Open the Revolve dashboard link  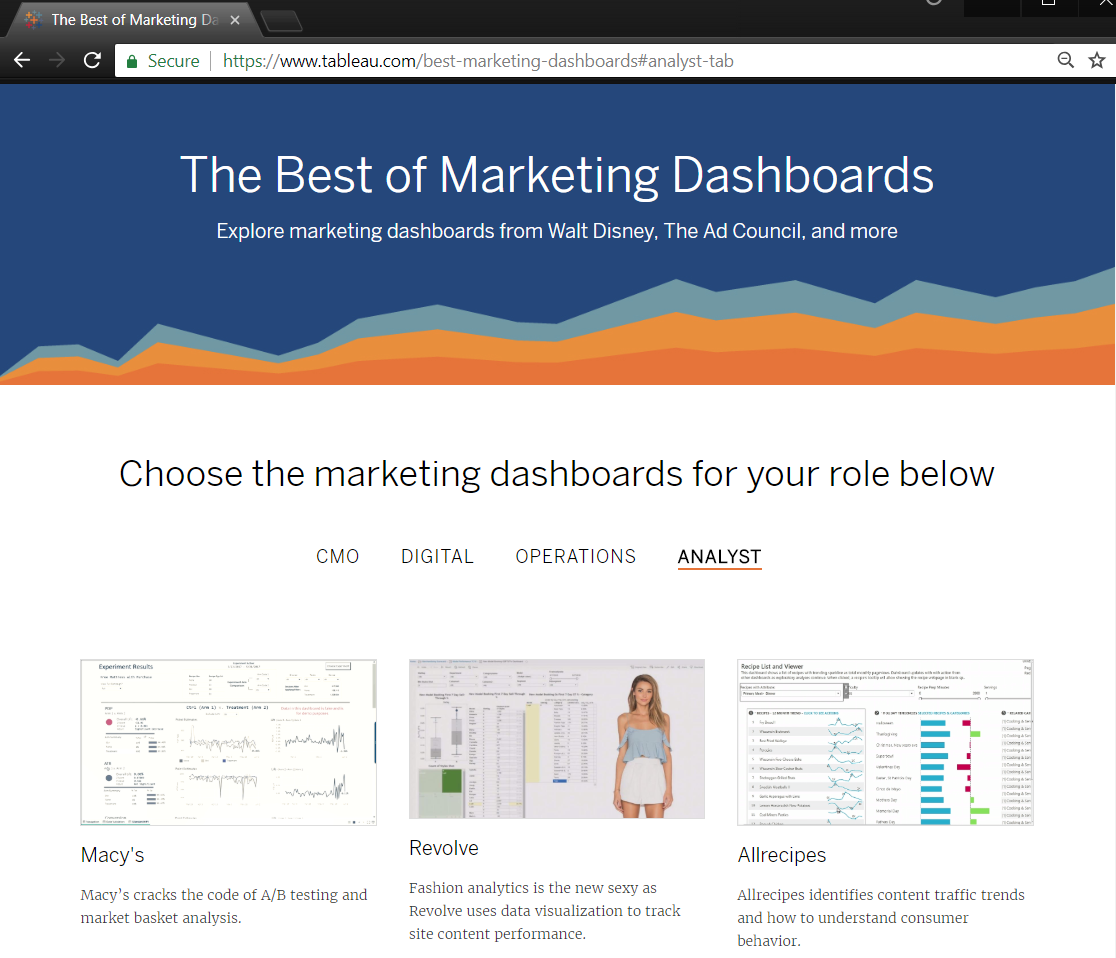pyautogui.click(x=443, y=848)
